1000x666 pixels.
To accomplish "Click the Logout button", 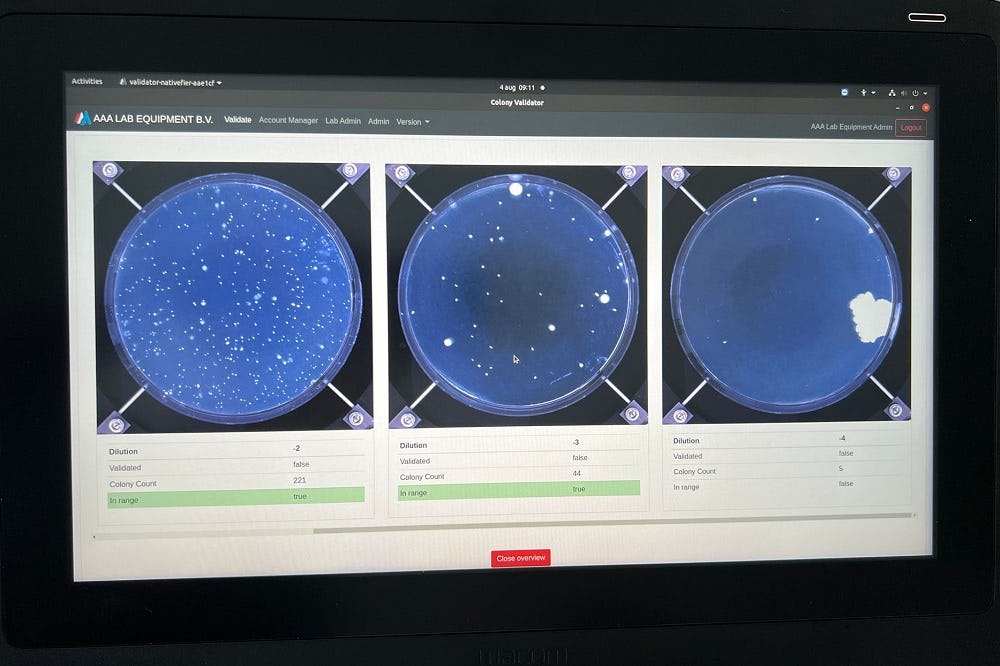I will point(910,127).
